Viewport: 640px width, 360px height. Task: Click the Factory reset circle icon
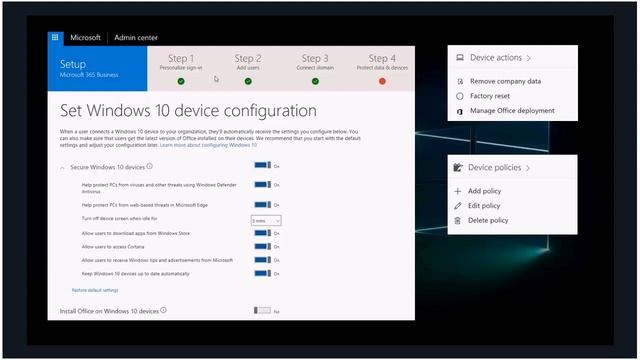(460, 96)
